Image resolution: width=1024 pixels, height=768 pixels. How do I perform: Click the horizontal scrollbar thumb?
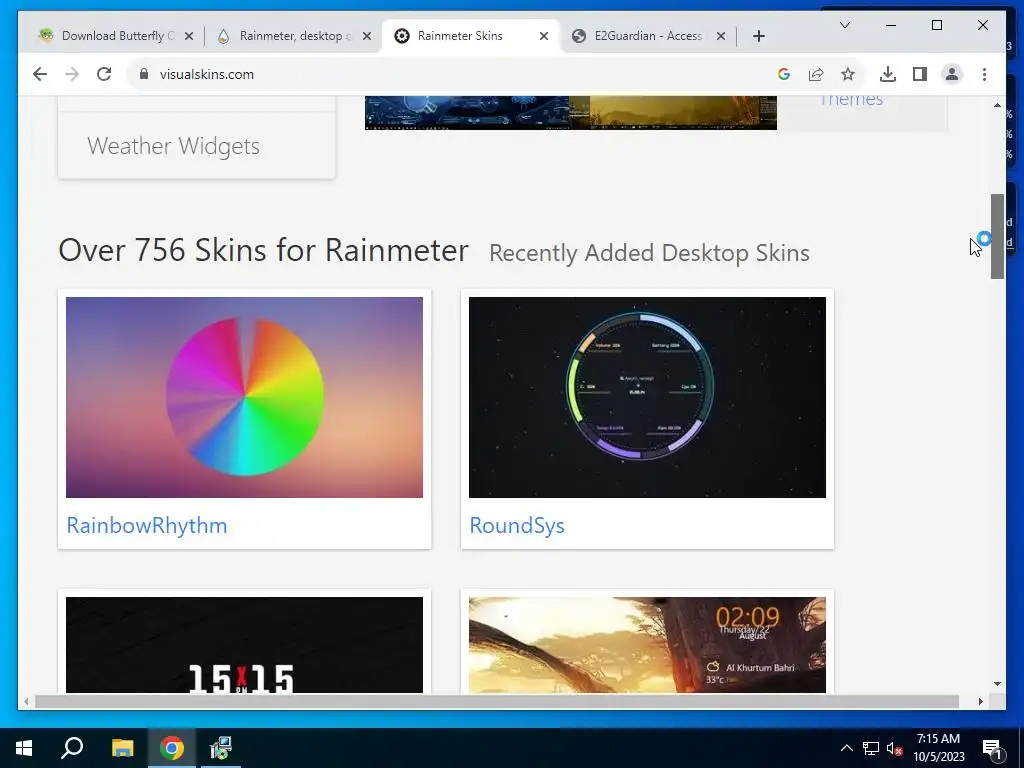(x=496, y=701)
